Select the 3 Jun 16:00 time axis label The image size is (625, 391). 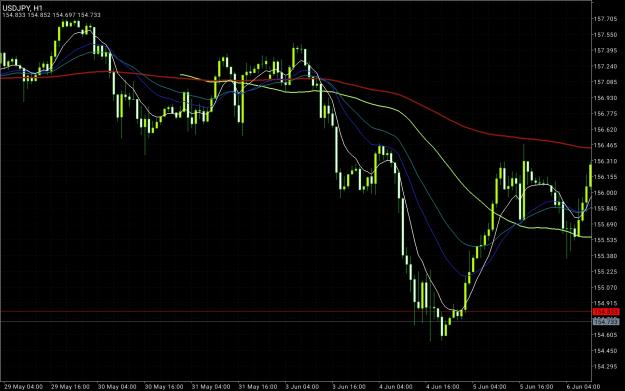(x=349, y=387)
